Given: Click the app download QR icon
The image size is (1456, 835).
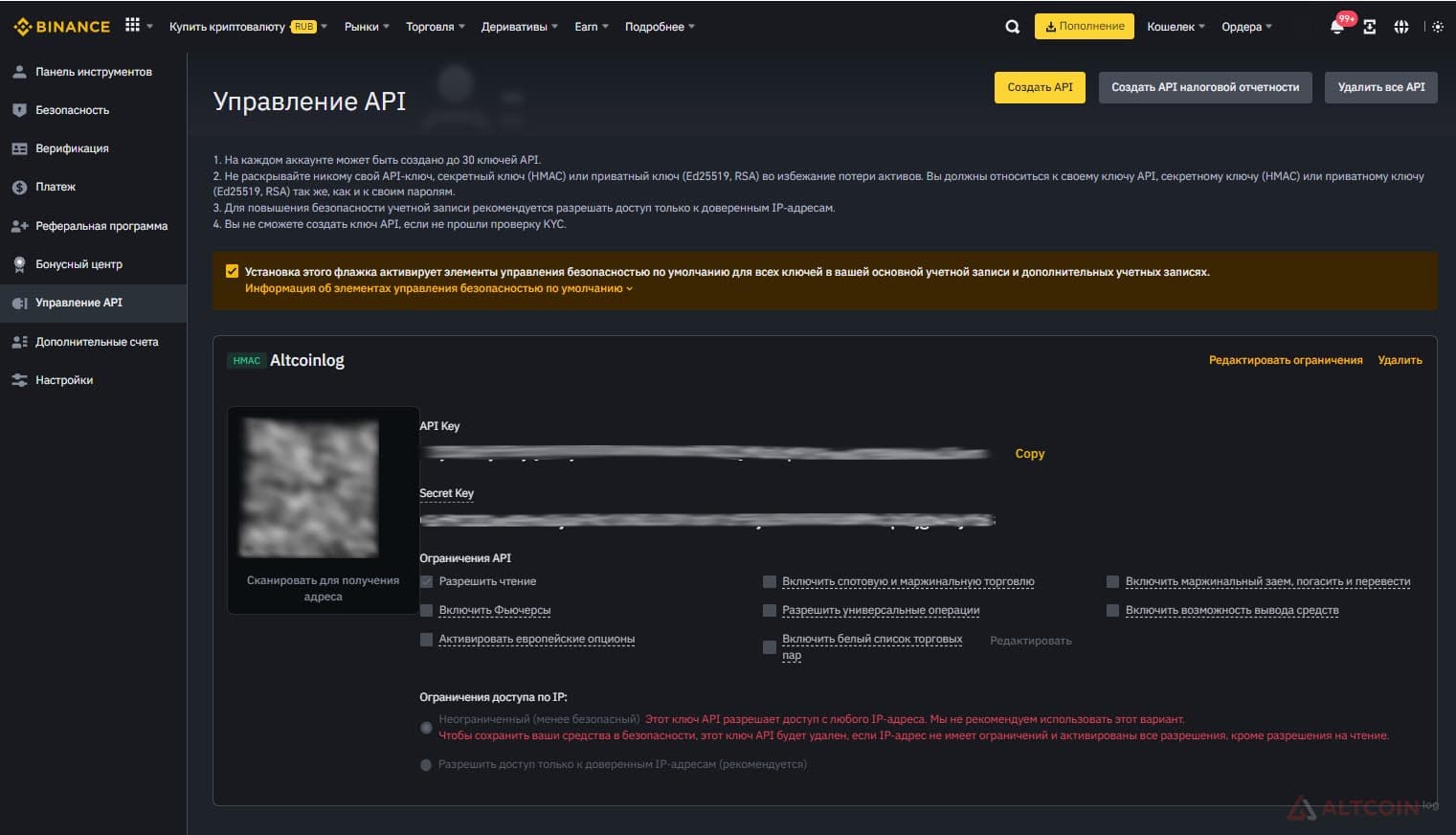Looking at the screenshot, I should (1370, 27).
